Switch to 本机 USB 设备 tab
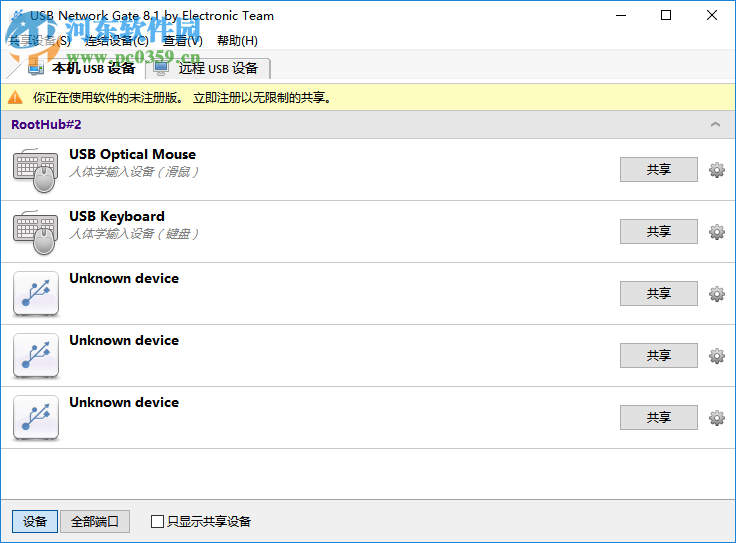 pos(82,69)
